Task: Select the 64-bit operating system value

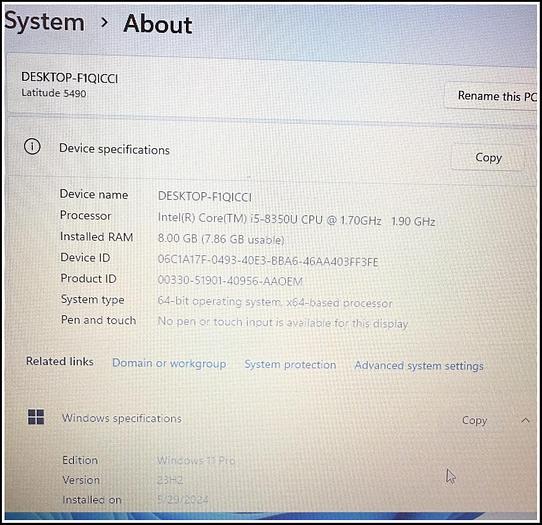Action: tap(275, 302)
